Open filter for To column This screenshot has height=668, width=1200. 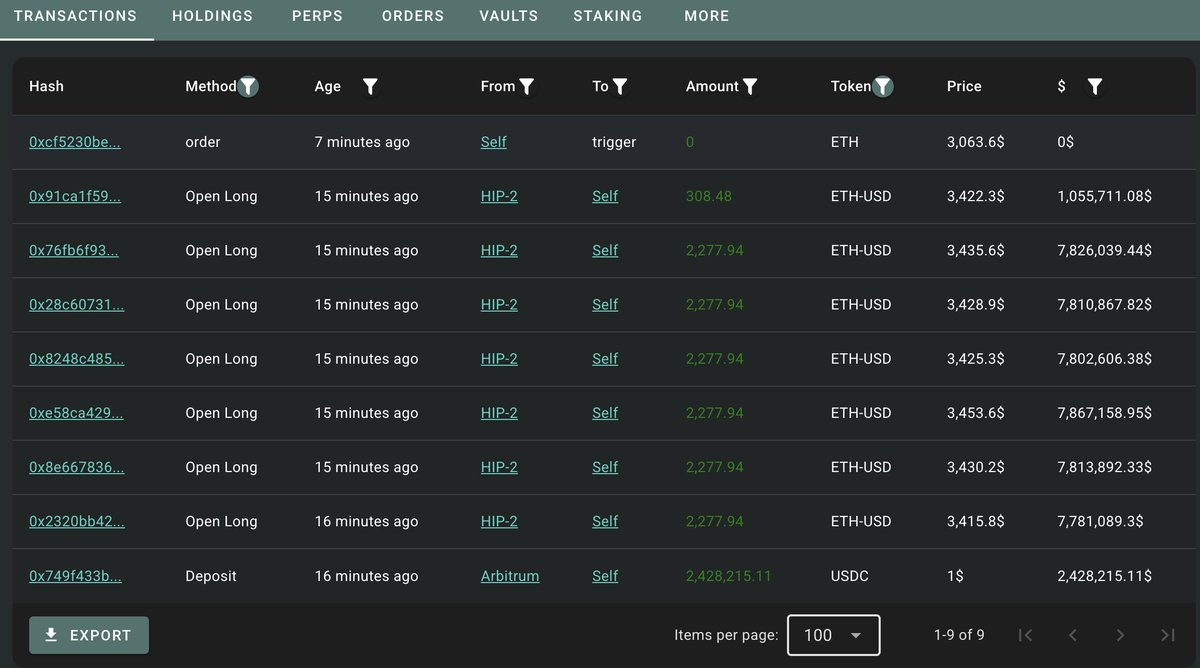coord(620,87)
